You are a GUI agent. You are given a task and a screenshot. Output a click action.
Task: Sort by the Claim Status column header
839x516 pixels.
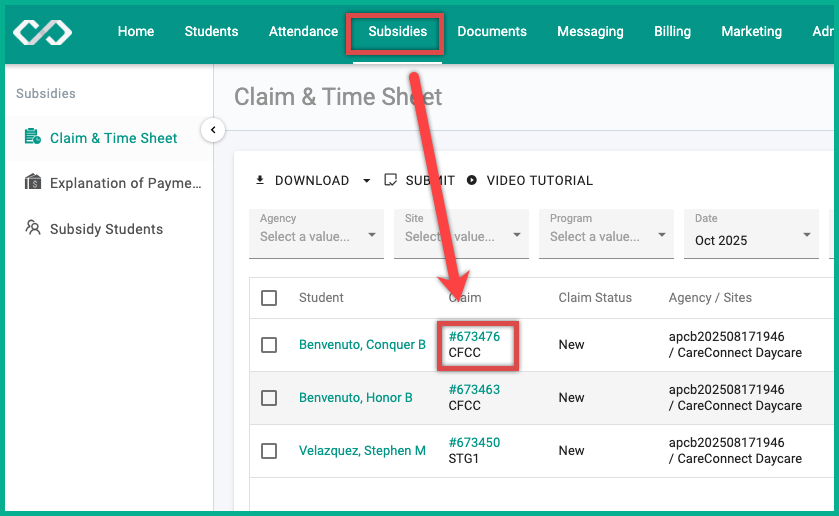tap(595, 298)
